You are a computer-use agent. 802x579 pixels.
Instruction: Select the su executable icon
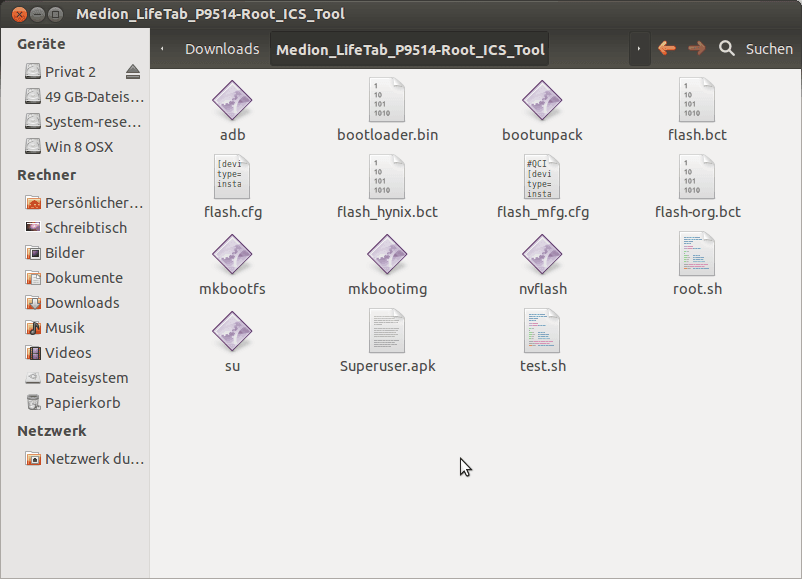(232, 331)
